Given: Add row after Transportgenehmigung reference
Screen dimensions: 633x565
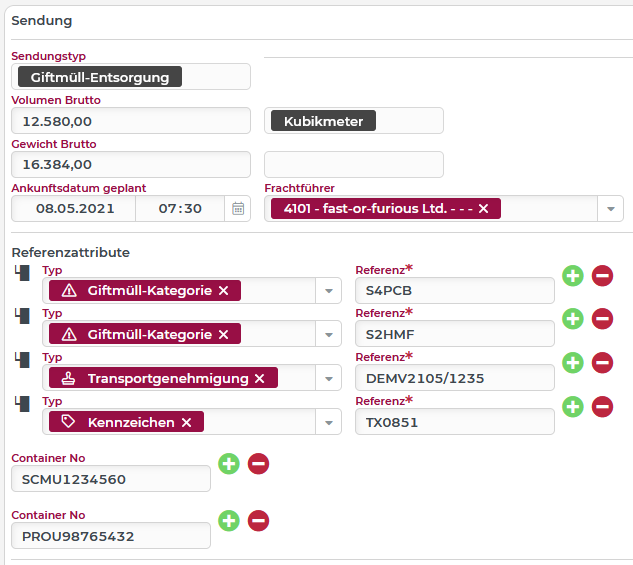Looking at the screenshot, I should [573, 363].
